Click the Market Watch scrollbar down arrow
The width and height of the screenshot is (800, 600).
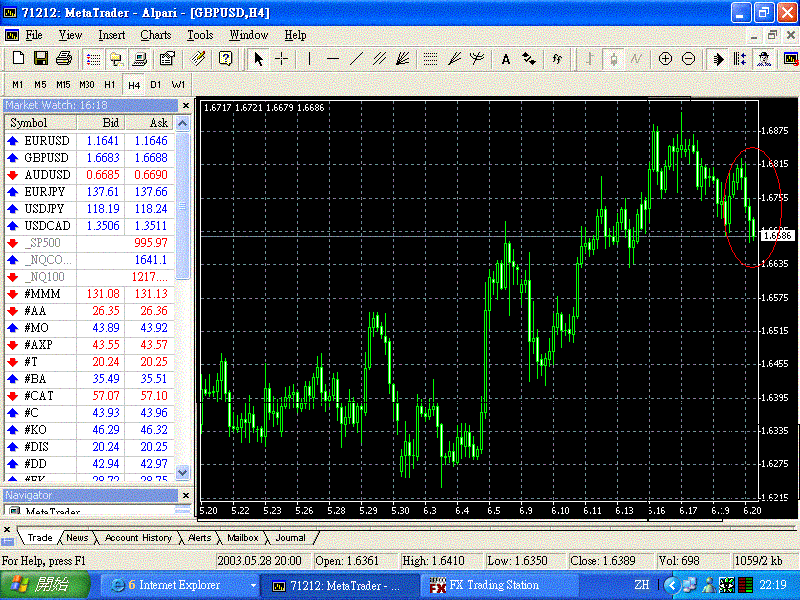point(183,472)
